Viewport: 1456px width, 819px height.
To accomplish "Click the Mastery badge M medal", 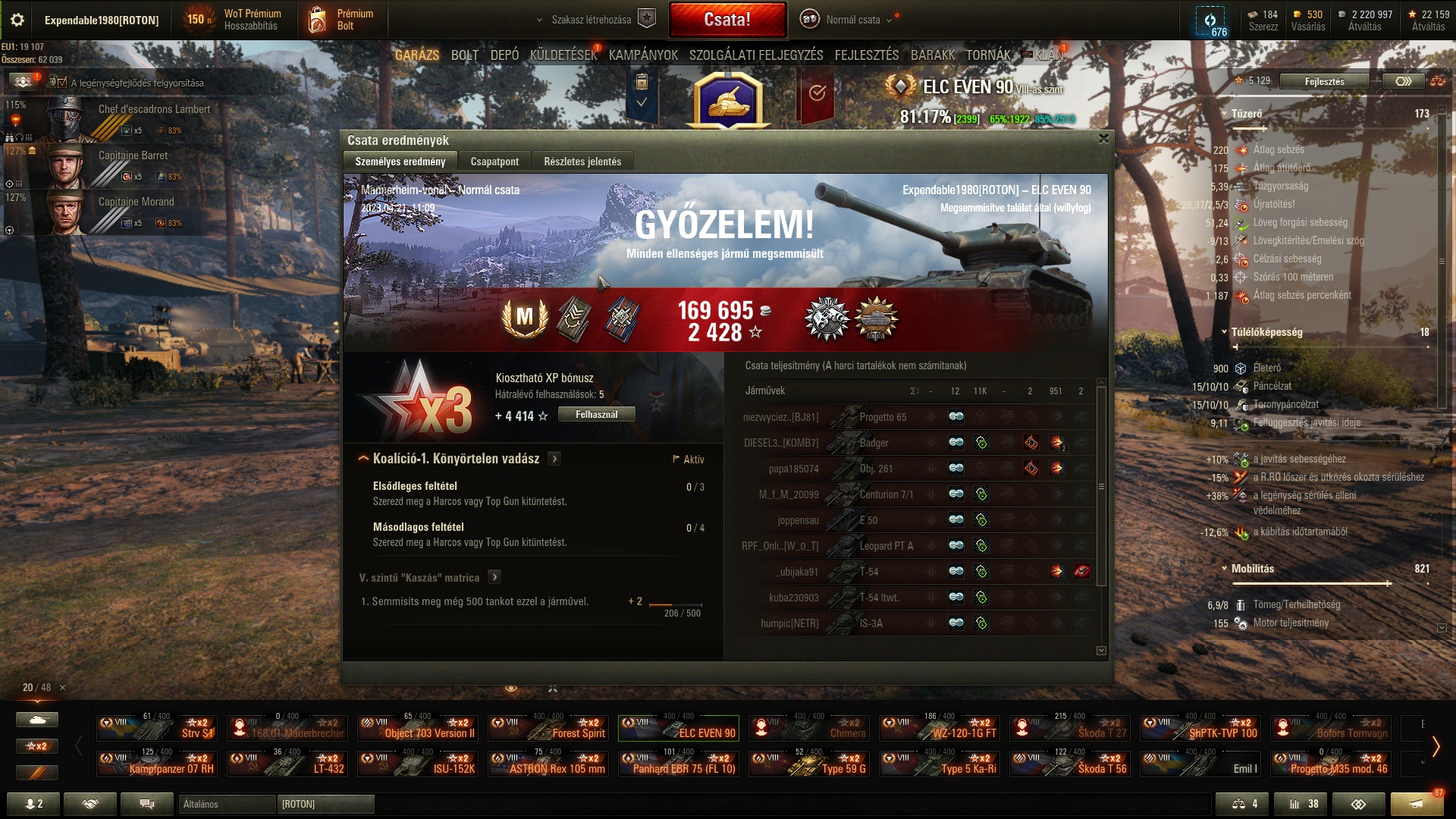I will tap(525, 317).
